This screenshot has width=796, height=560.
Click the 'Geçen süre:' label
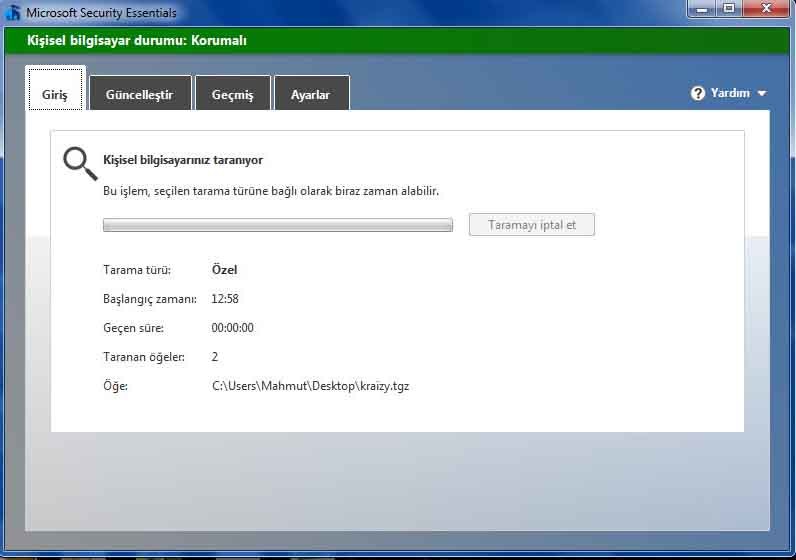(x=134, y=328)
